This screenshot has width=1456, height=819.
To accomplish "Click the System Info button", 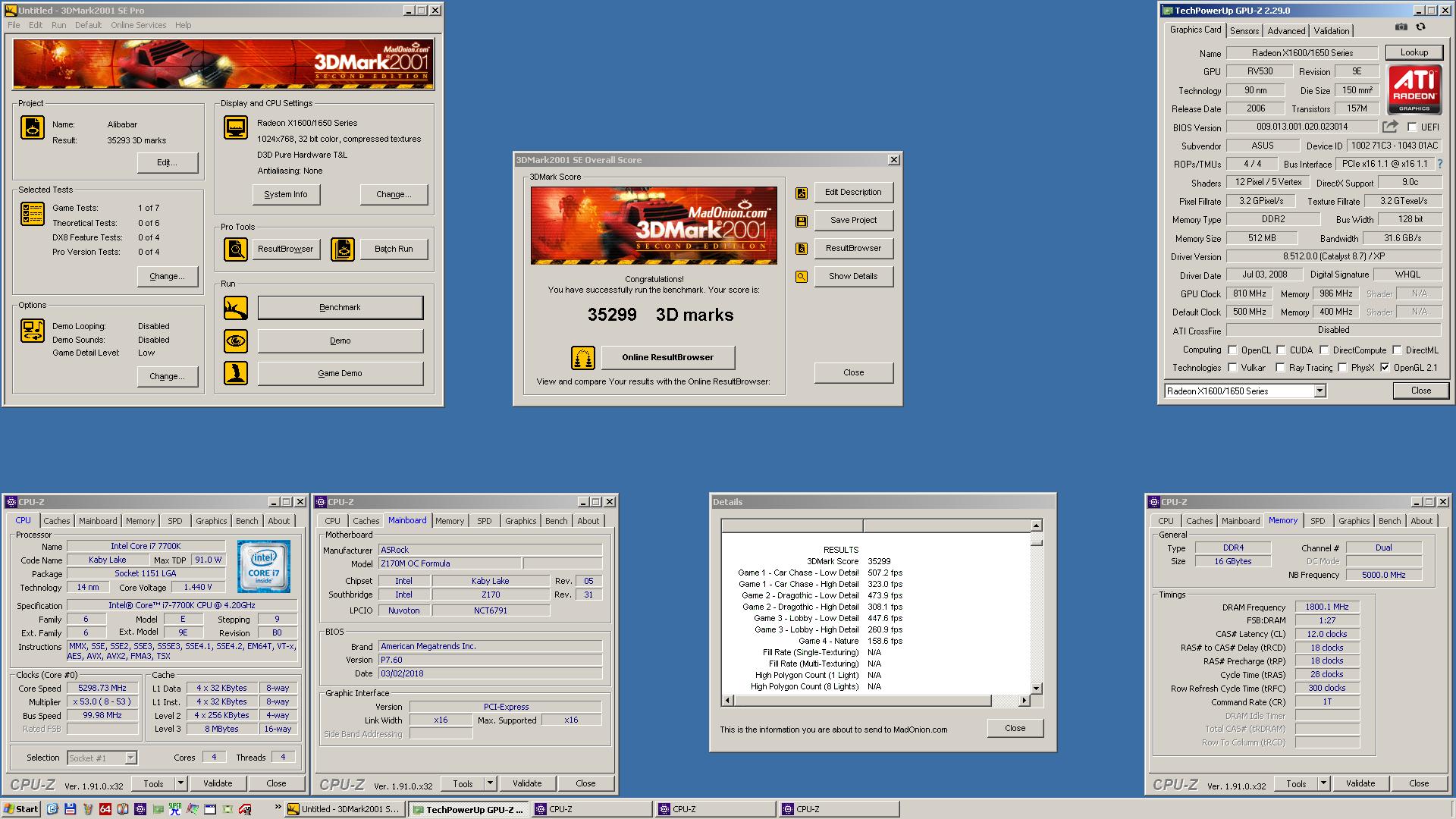I will point(286,194).
